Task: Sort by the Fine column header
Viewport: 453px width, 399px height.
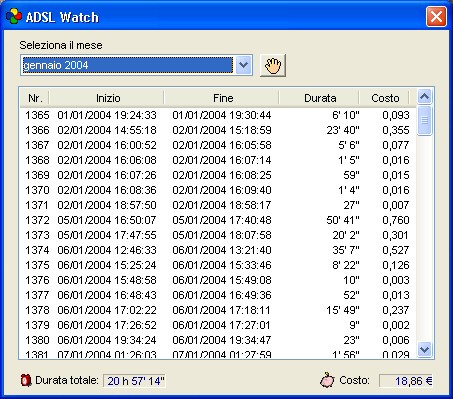Action: (222, 98)
